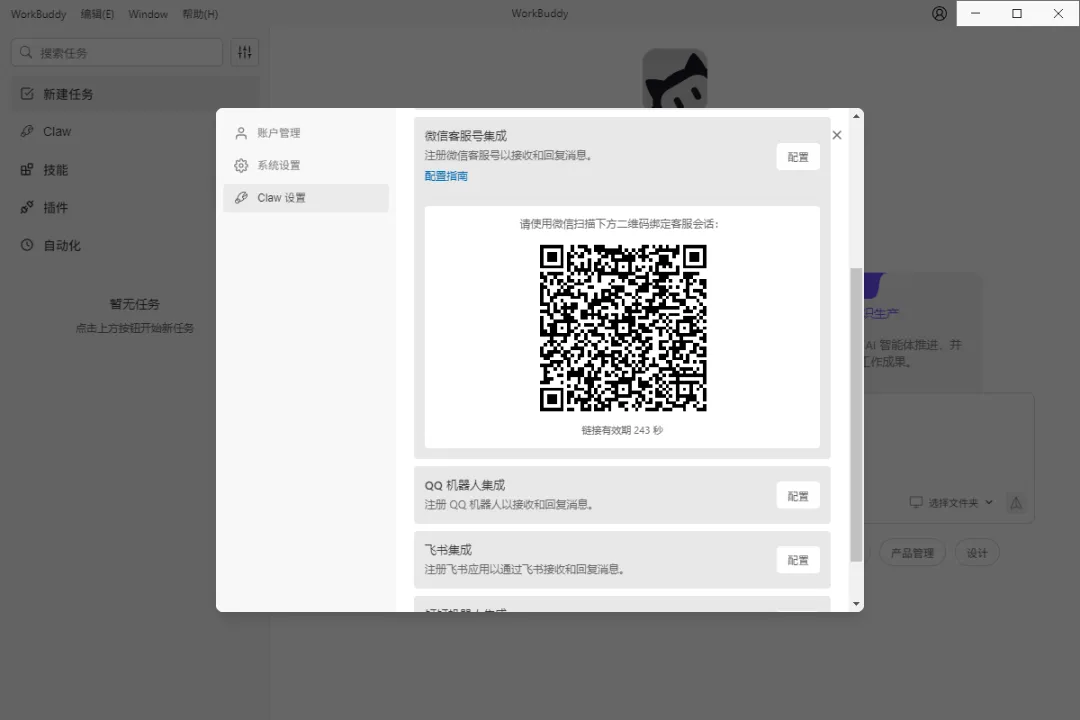This screenshot has height=720, width=1080.
Task: Click the 链接有效期 243 秒 text
Action: (x=622, y=430)
